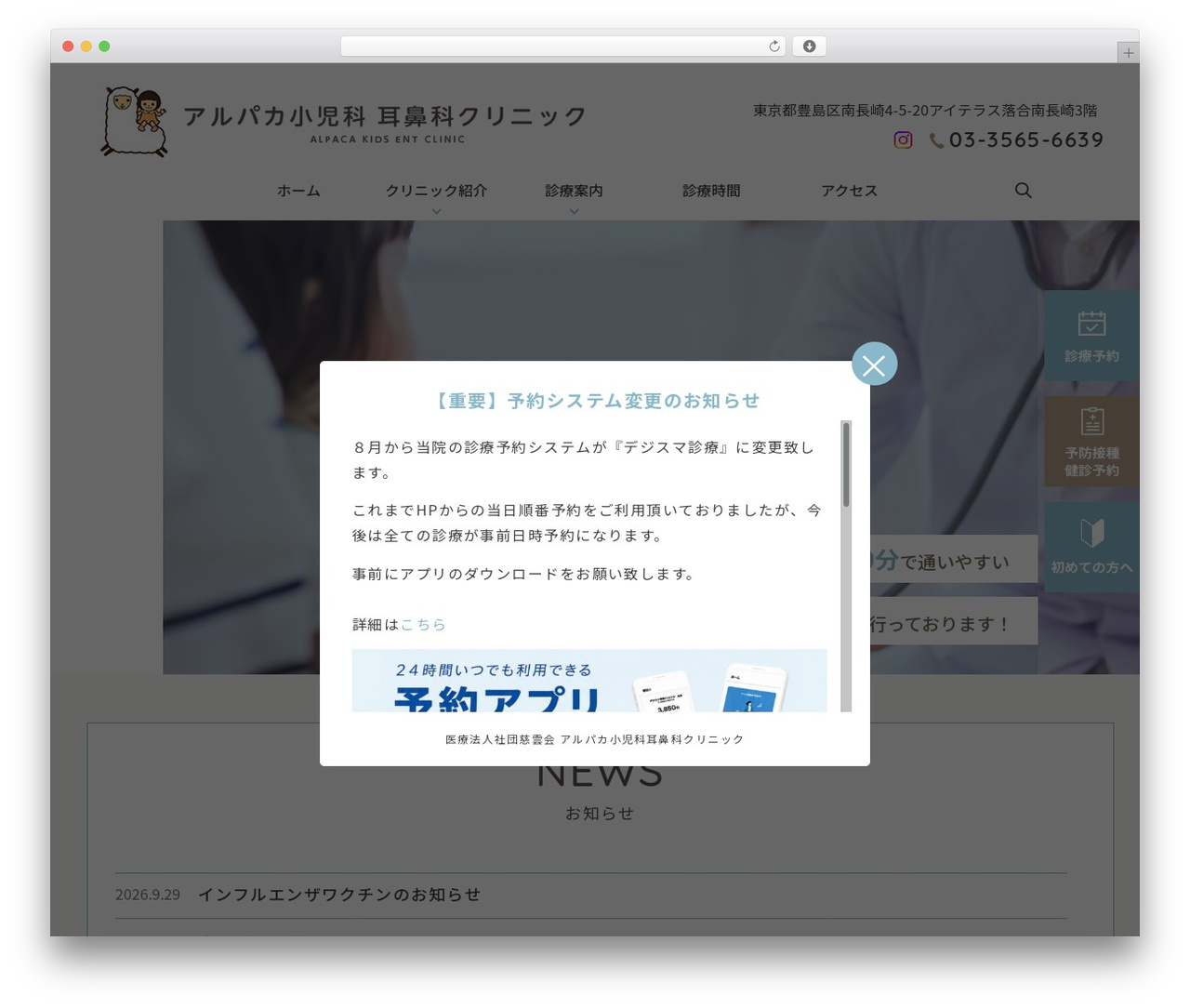Click the お知らせ section subtitle
The height and width of the screenshot is (1008, 1190).
(x=600, y=814)
